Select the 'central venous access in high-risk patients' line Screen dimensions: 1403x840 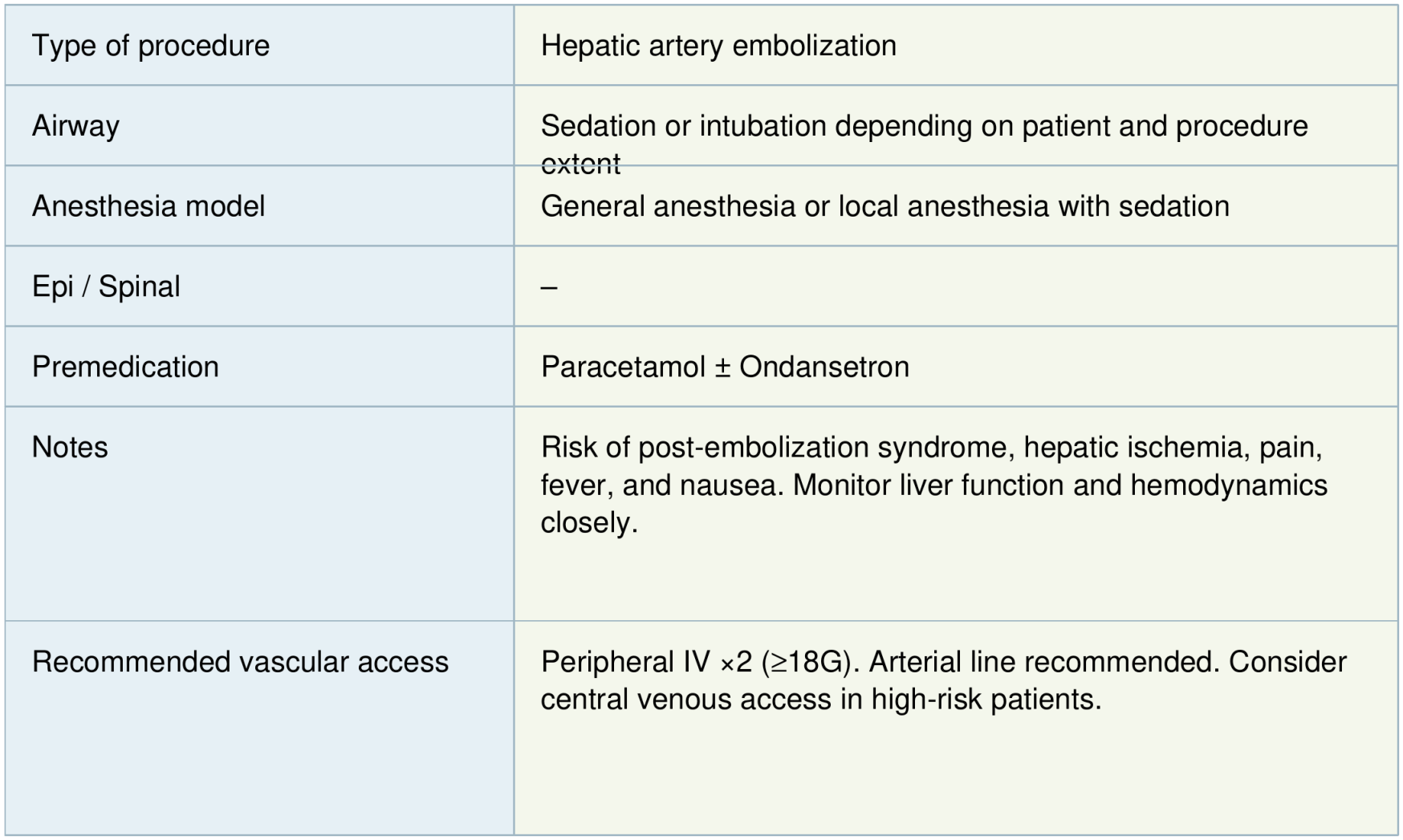(x=820, y=700)
